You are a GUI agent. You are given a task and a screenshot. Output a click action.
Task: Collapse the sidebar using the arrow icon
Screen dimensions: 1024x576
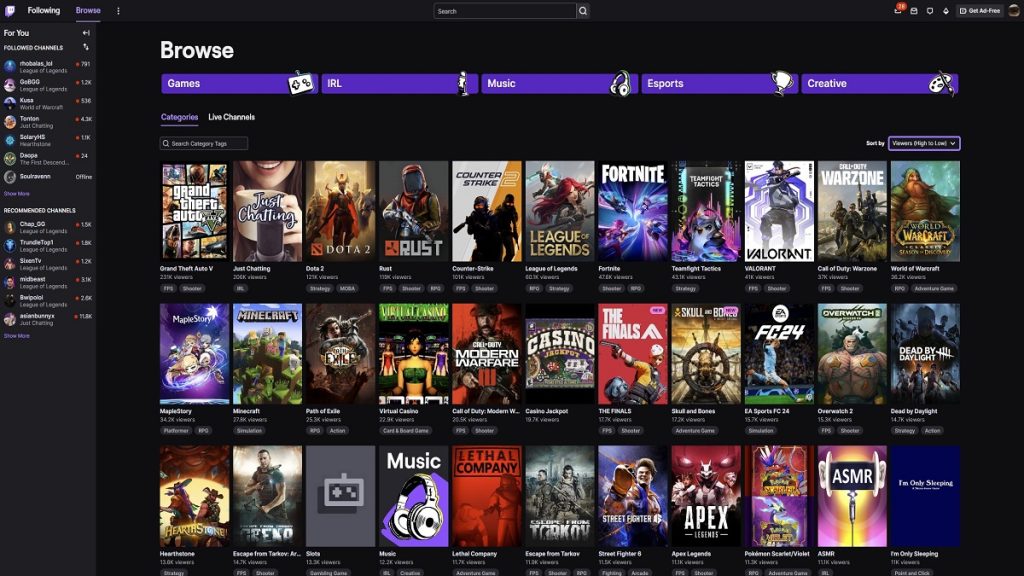click(x=86, y=33)
